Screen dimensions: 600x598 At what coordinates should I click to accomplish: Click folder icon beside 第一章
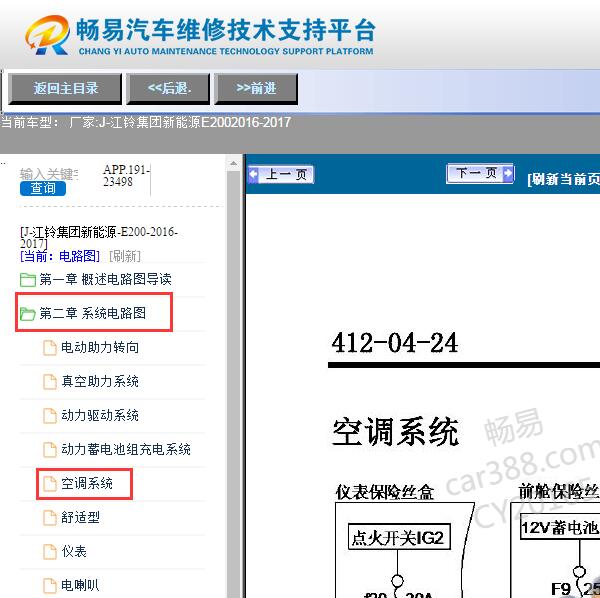[x=28, y=280]
